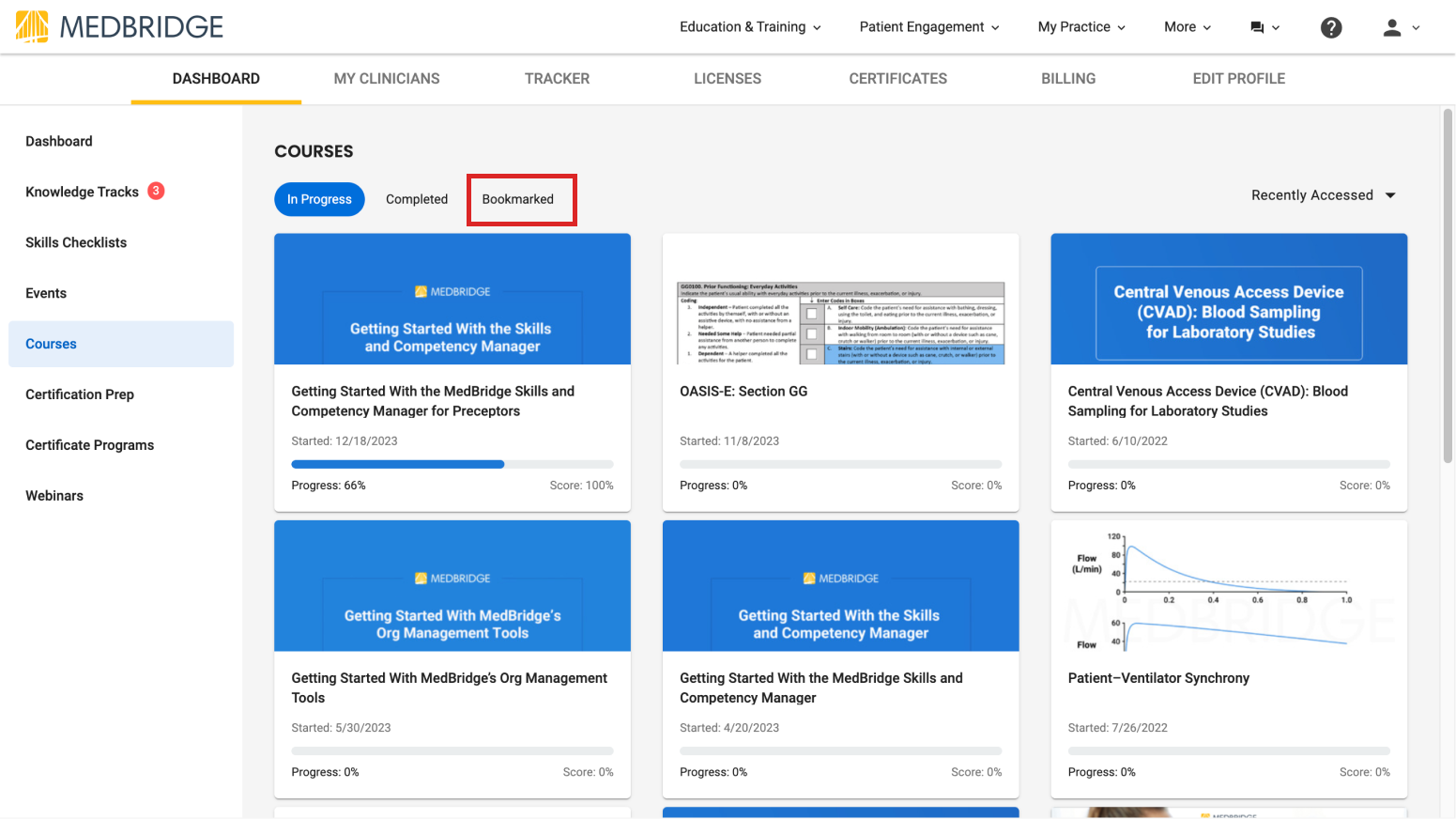Expand the Education & Training menu
Image resolution: width=1456 pixels, height=819 pixels.
[x=750, y=26]
